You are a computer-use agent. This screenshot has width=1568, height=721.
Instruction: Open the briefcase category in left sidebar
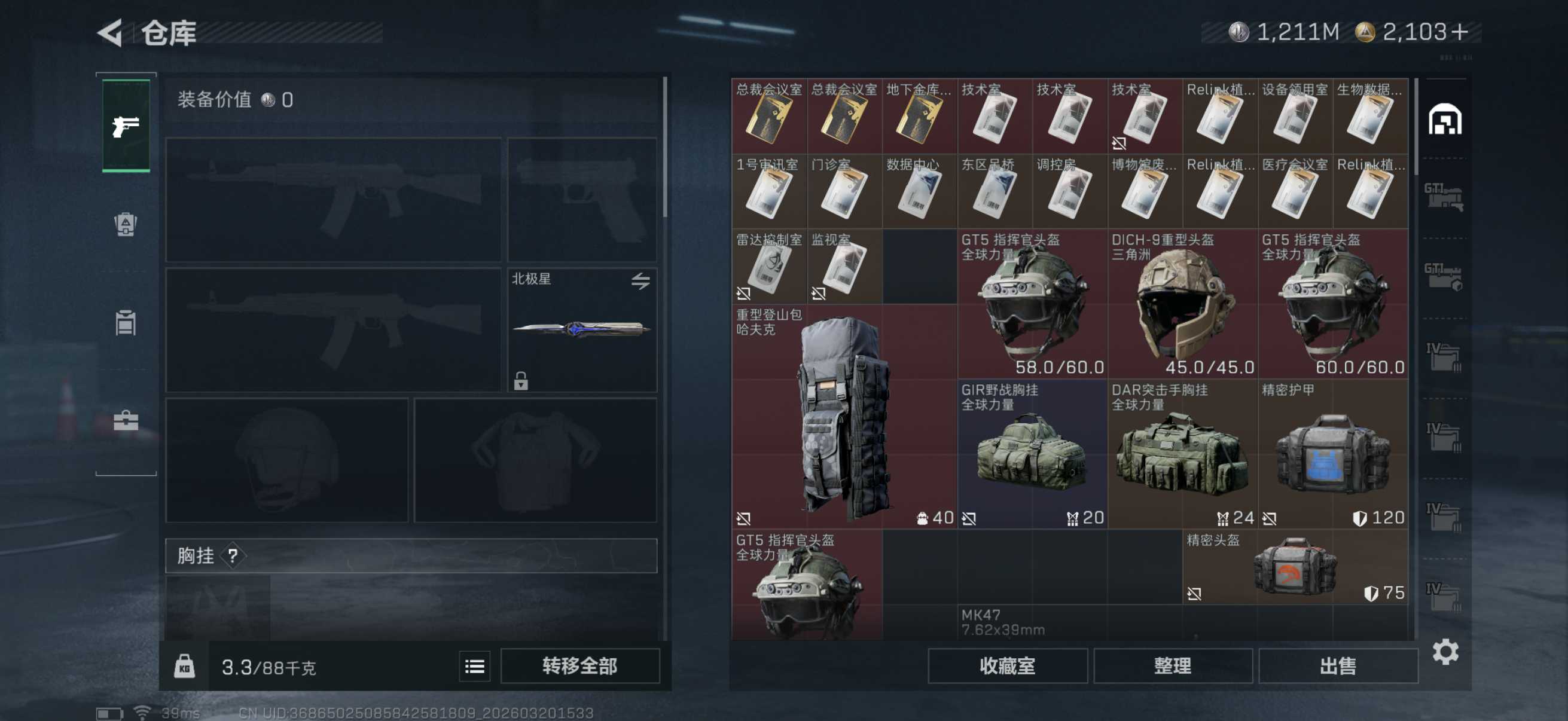coord(126,420)
